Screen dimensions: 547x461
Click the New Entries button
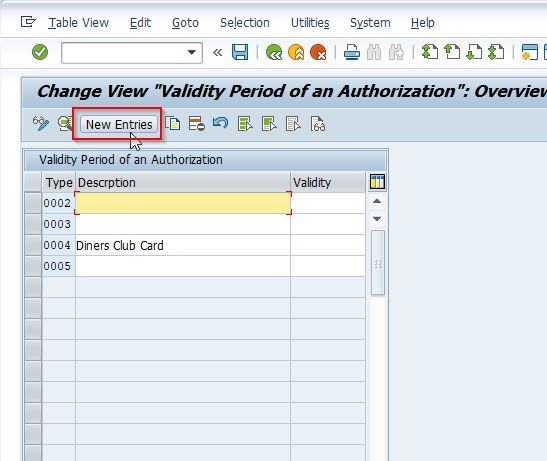click(119, 124)
